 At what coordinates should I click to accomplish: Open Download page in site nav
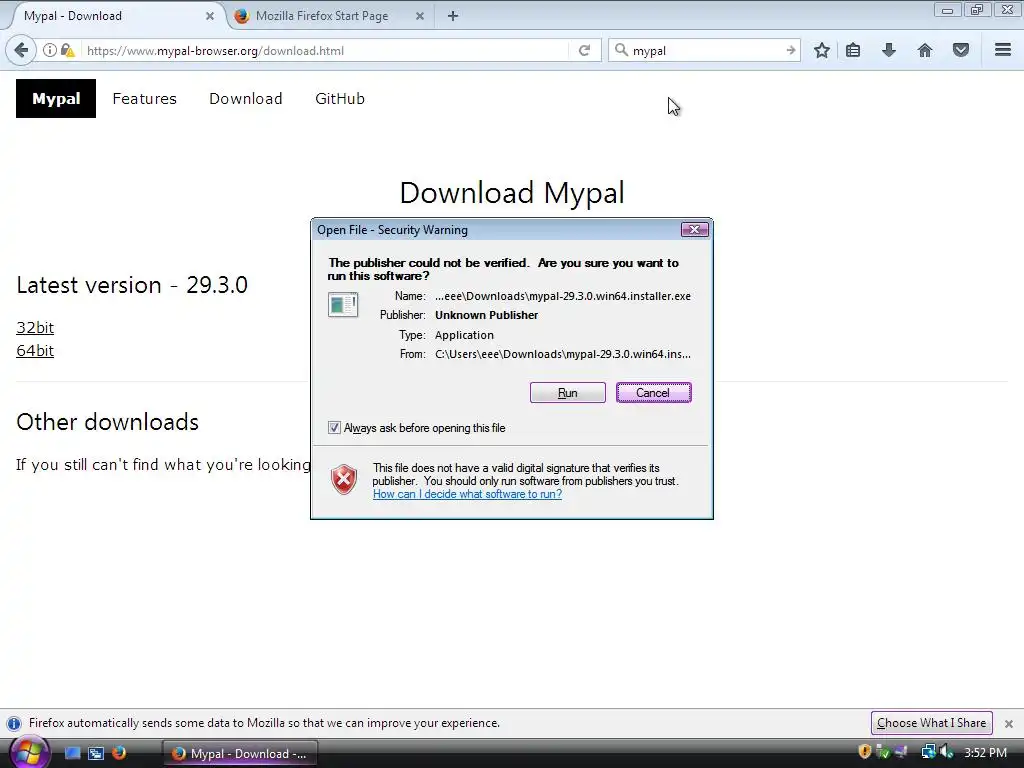tap(246, 99)
